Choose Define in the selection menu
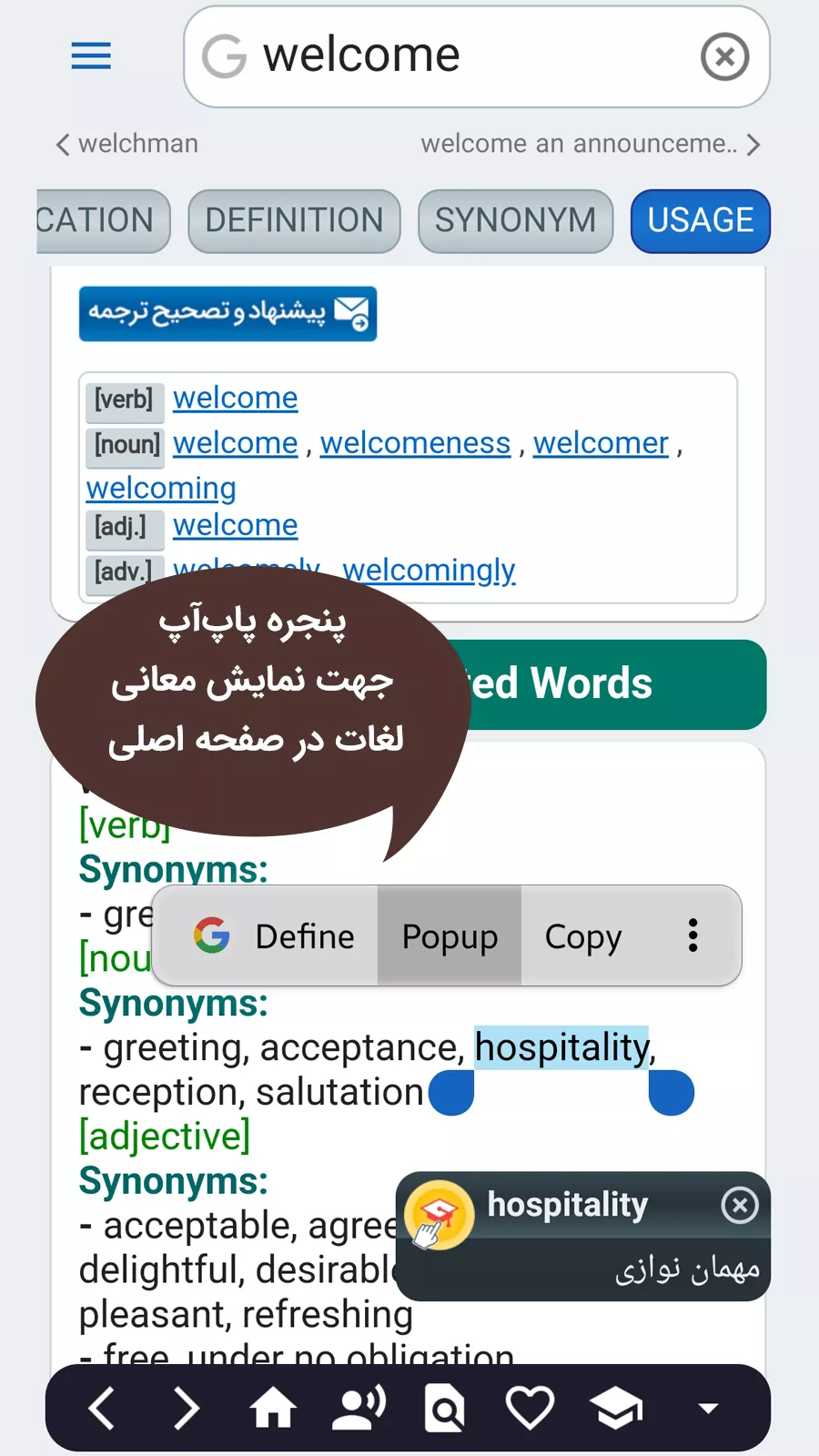The width and height of the screenshot is (819, 1456). (276, 936)
